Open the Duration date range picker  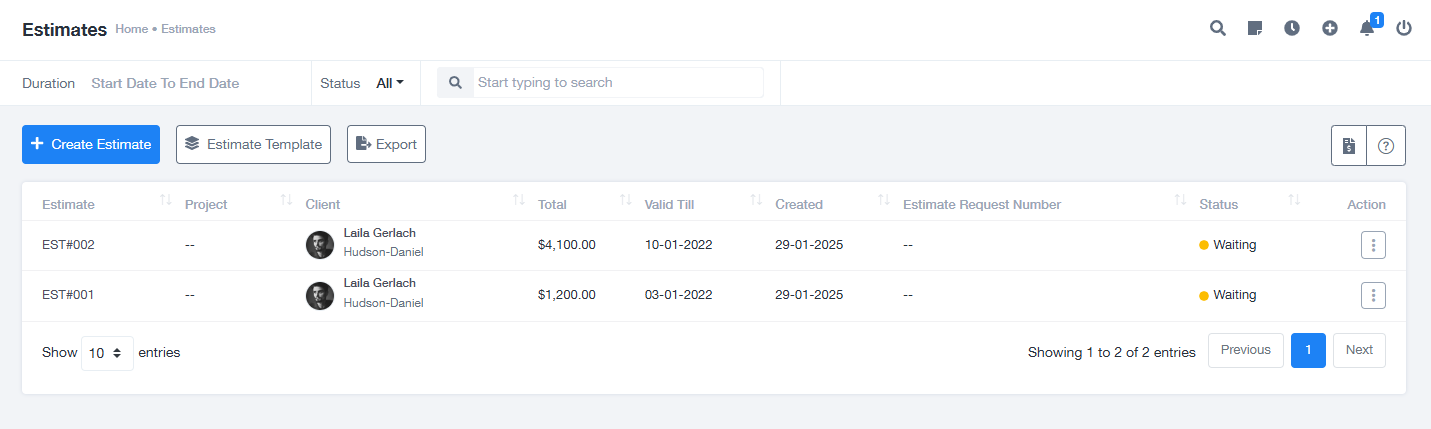pyautogui.click(x=165, y=83)
